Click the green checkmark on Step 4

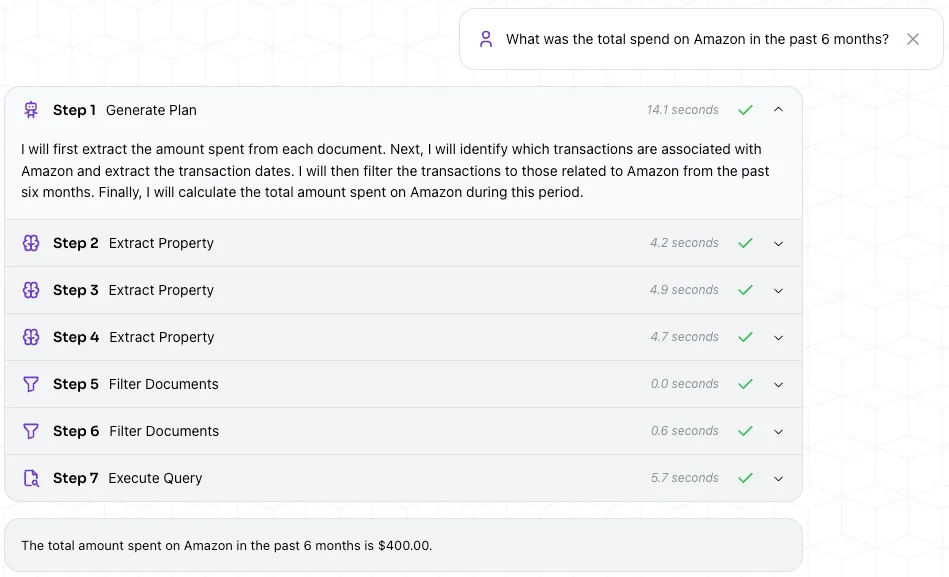(745, 337)
